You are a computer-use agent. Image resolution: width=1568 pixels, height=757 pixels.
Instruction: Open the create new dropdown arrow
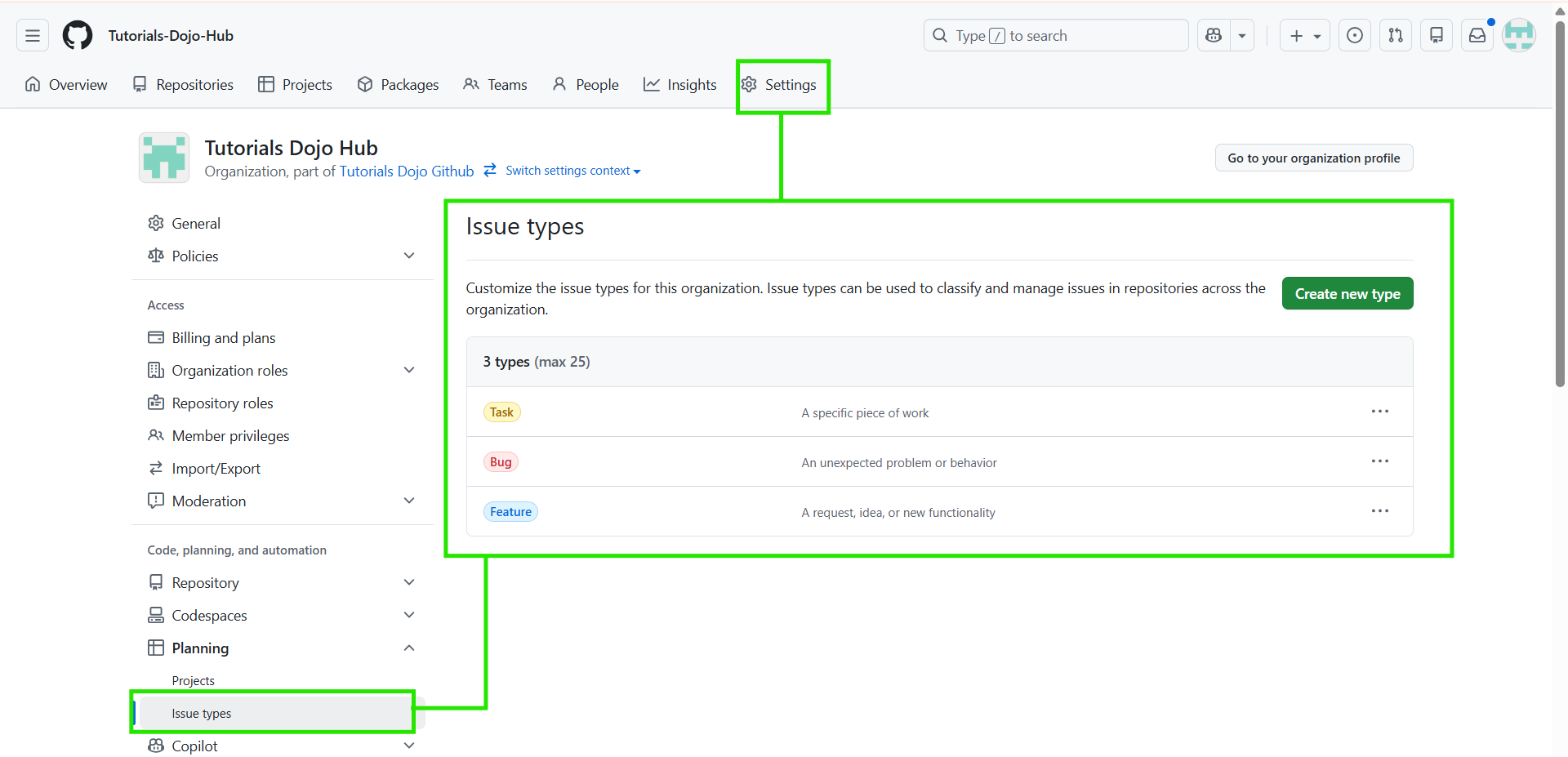coord(1316,35)
